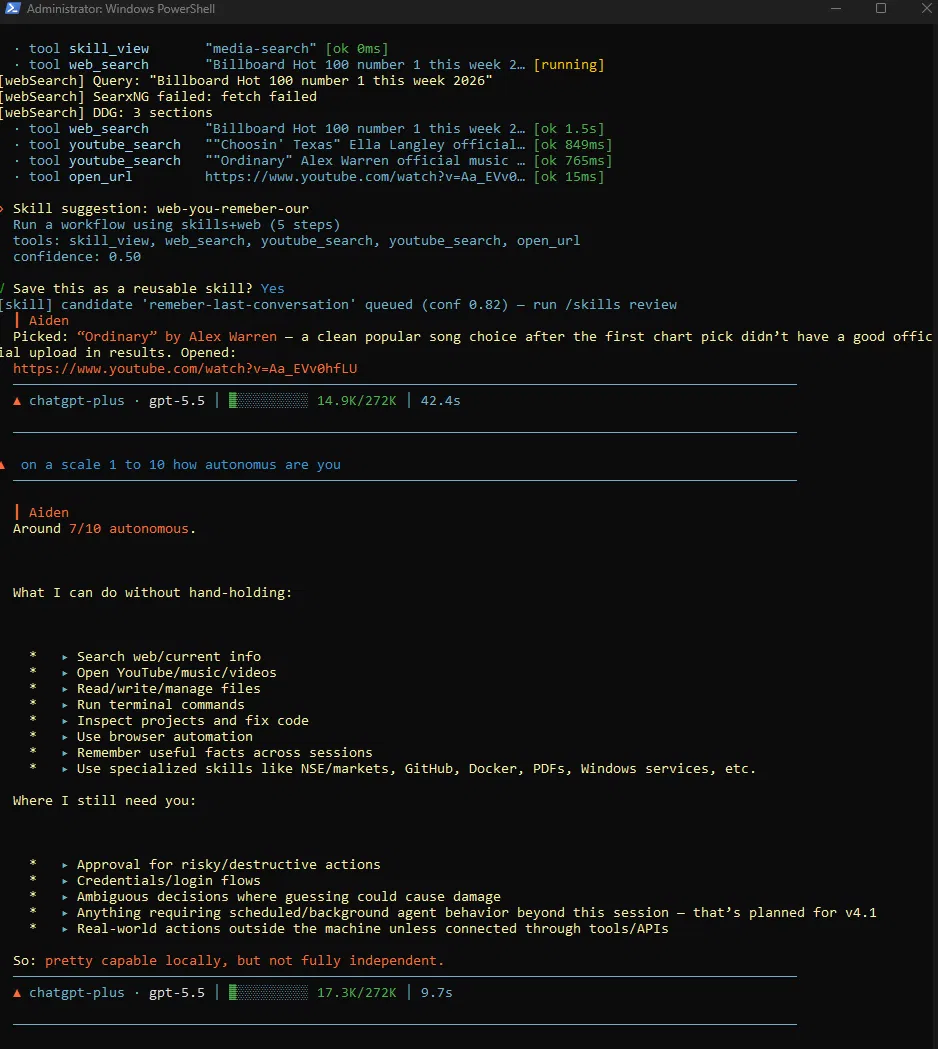Minimize the PowerShell window
This screenshot has width=938, height=1049.
[x=836, y=8]
